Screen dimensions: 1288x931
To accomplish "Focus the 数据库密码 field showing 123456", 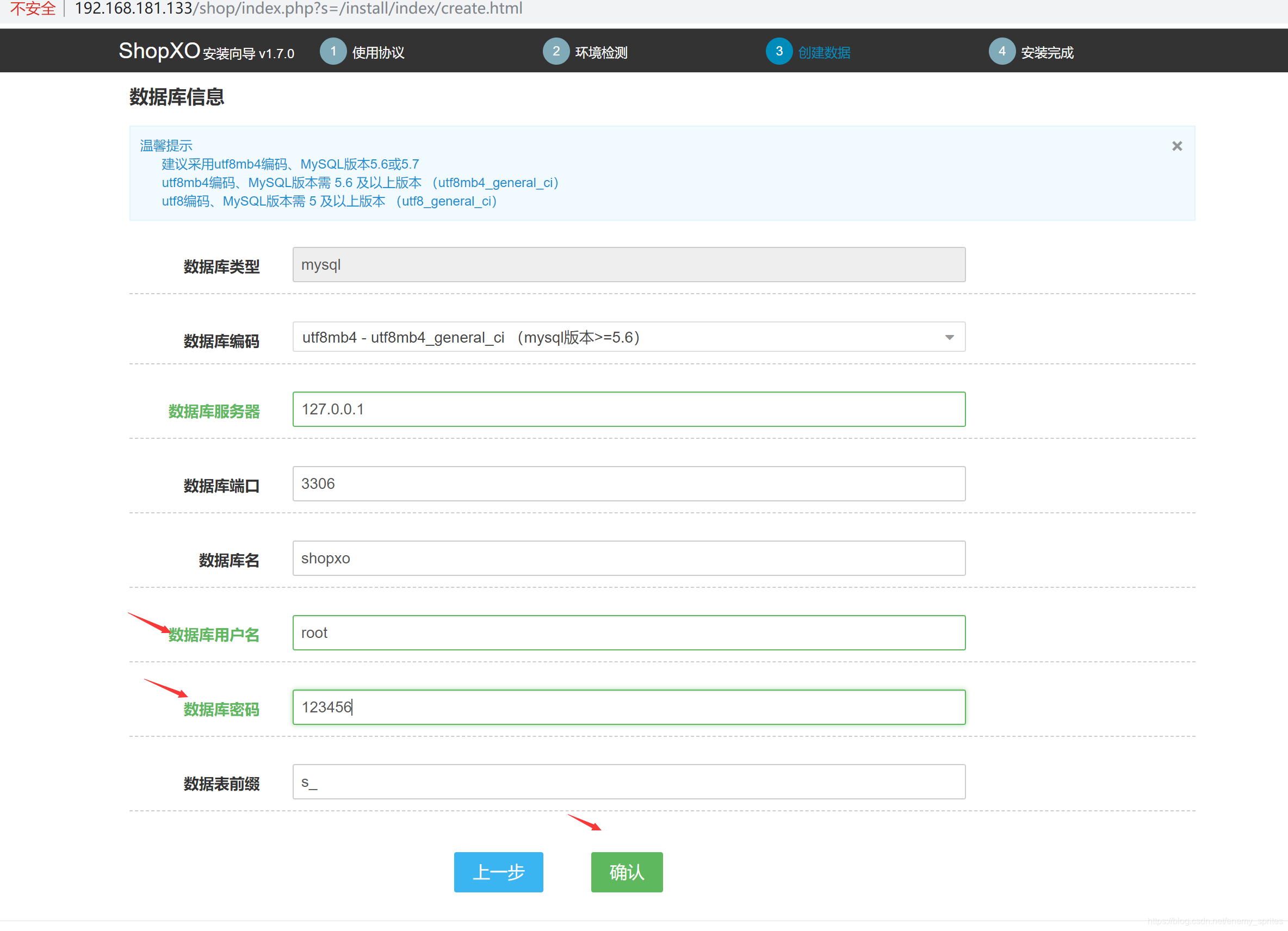I will 629,707.
